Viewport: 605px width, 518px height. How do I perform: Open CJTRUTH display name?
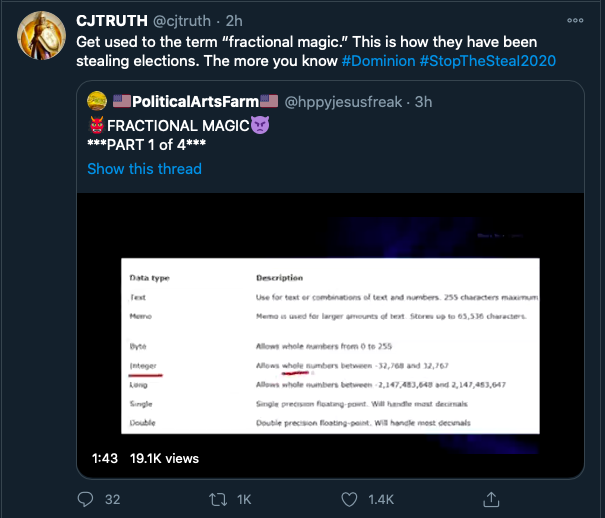[x=111, y=22]
